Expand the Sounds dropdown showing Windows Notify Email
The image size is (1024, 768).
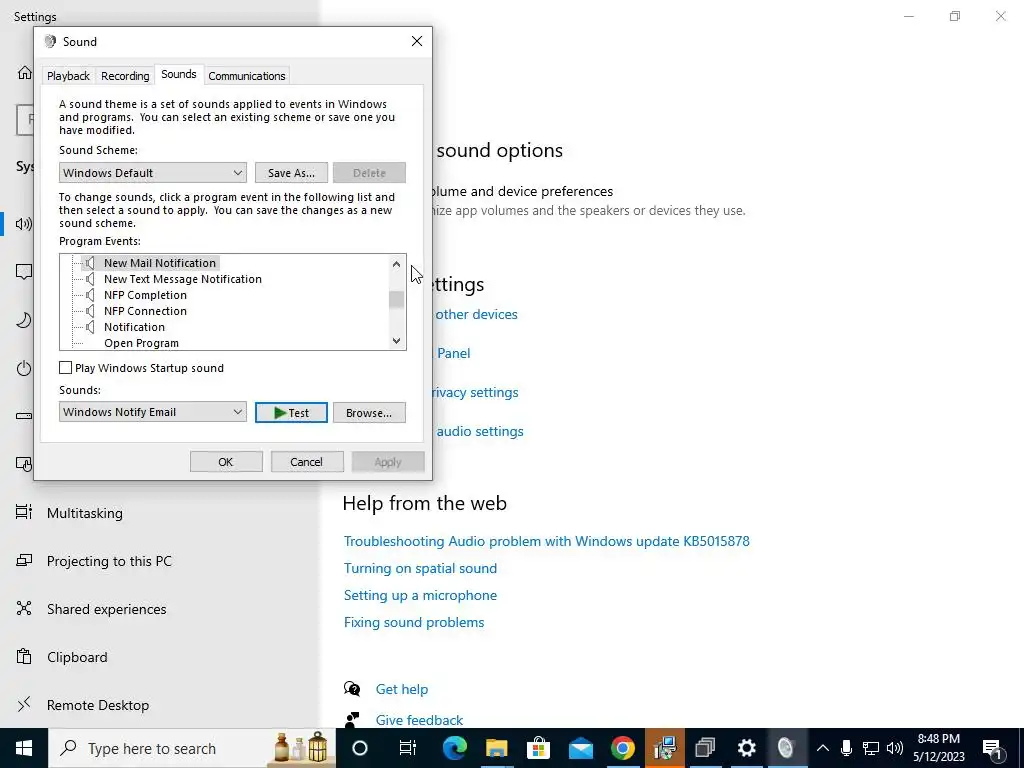[153, 412]
